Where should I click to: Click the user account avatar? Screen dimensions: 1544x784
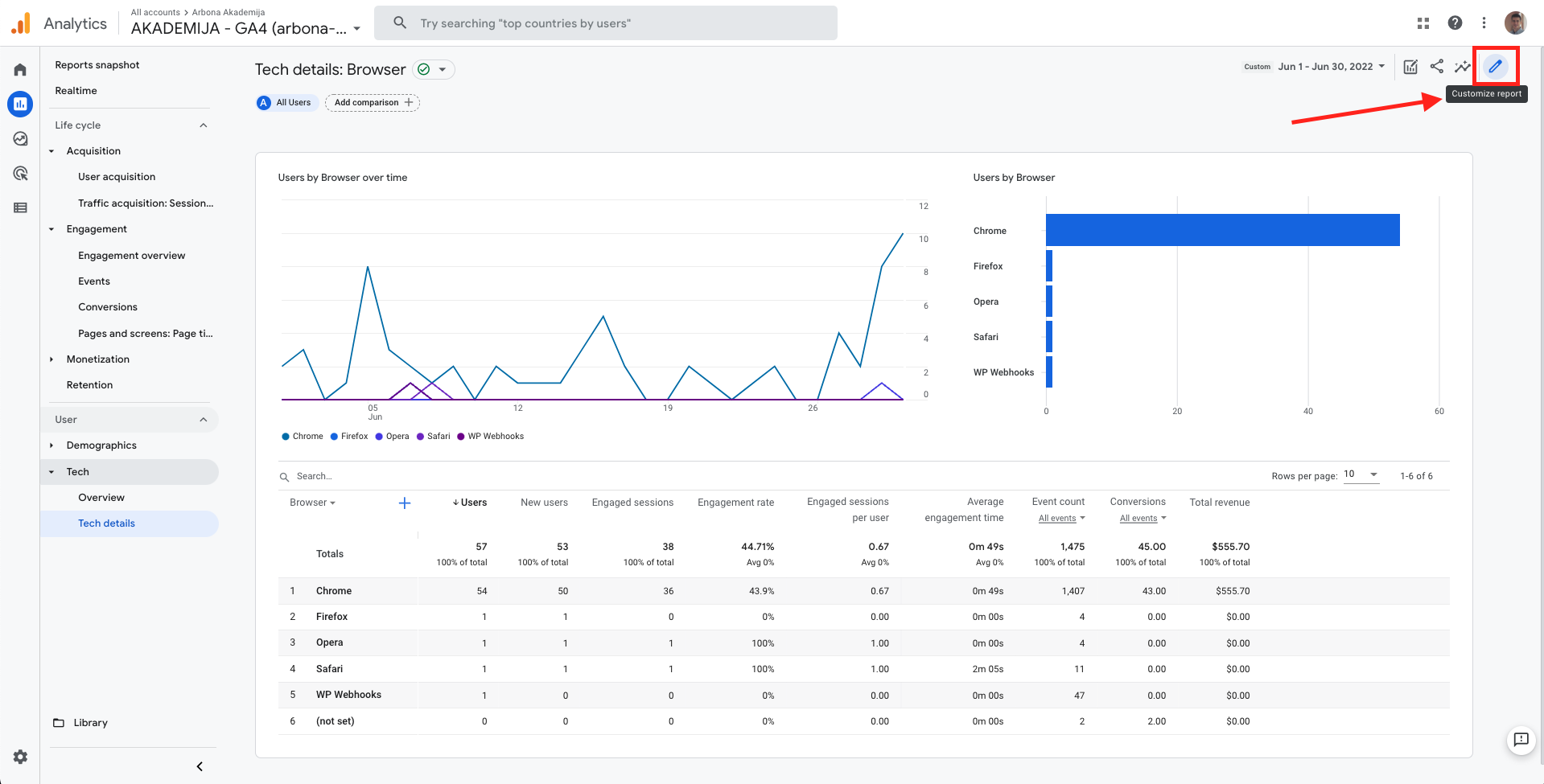[x=1515, y=23]
